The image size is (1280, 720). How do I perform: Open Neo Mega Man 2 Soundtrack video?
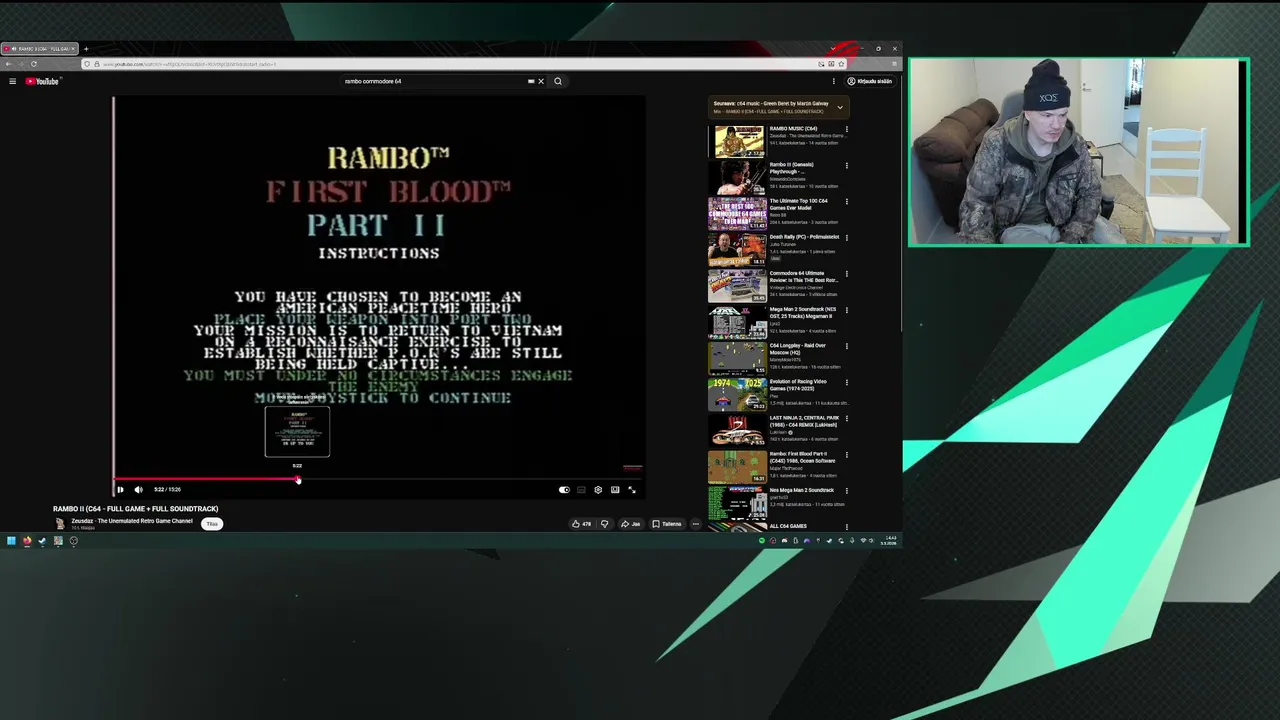[737, 502]
